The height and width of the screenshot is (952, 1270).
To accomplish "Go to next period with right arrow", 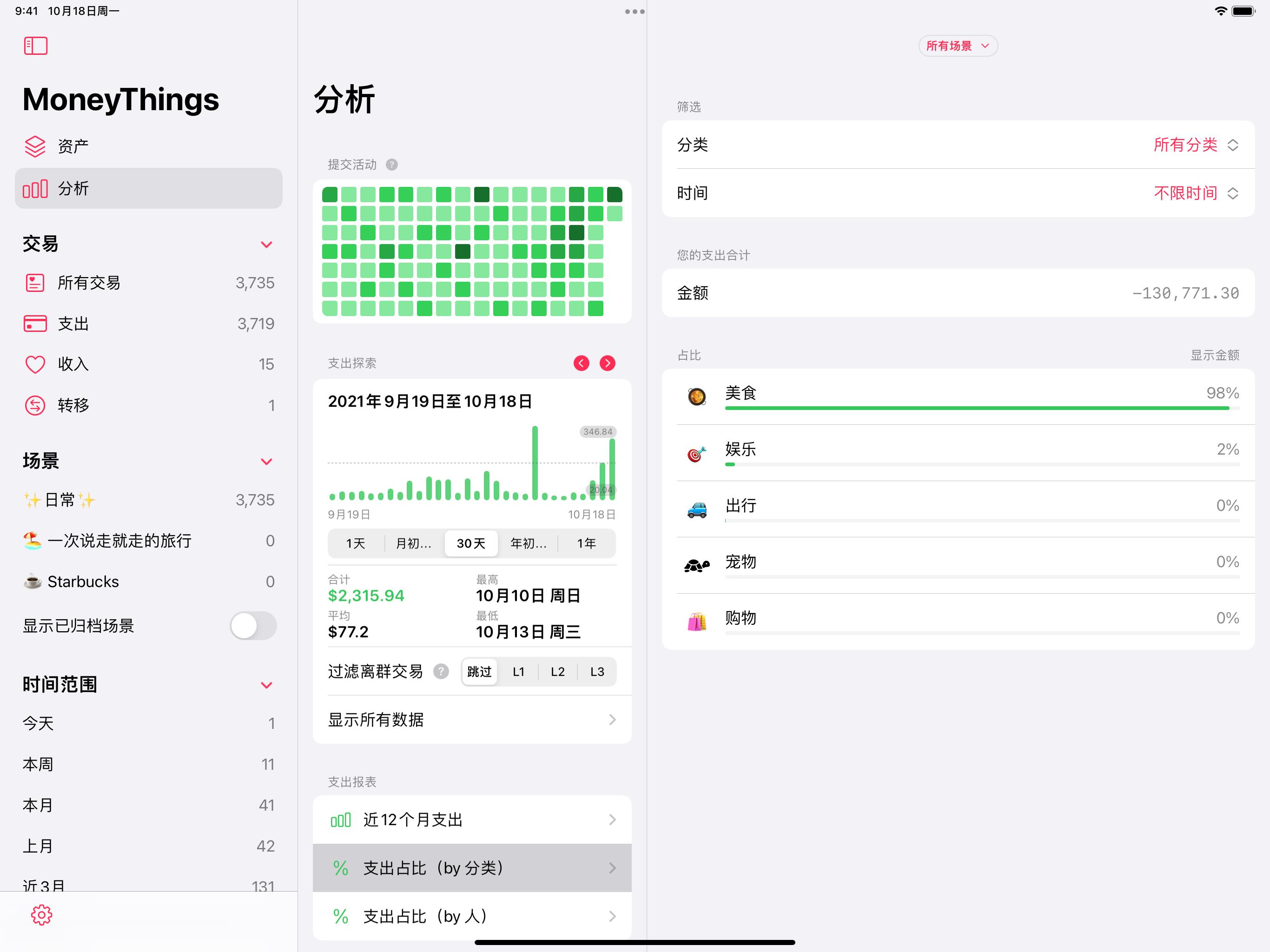I will point(607,363).
